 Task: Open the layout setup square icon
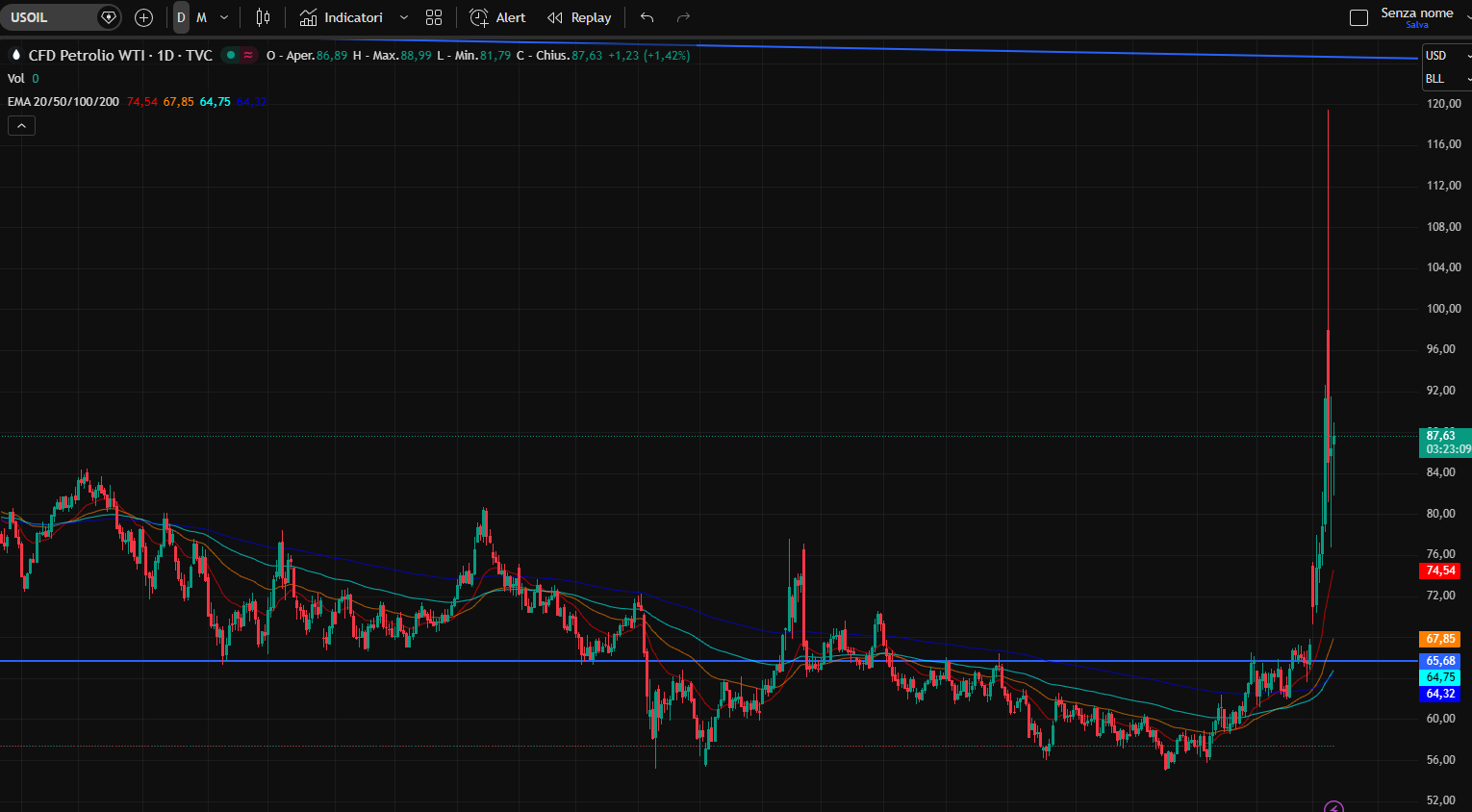coord(1359,17)
